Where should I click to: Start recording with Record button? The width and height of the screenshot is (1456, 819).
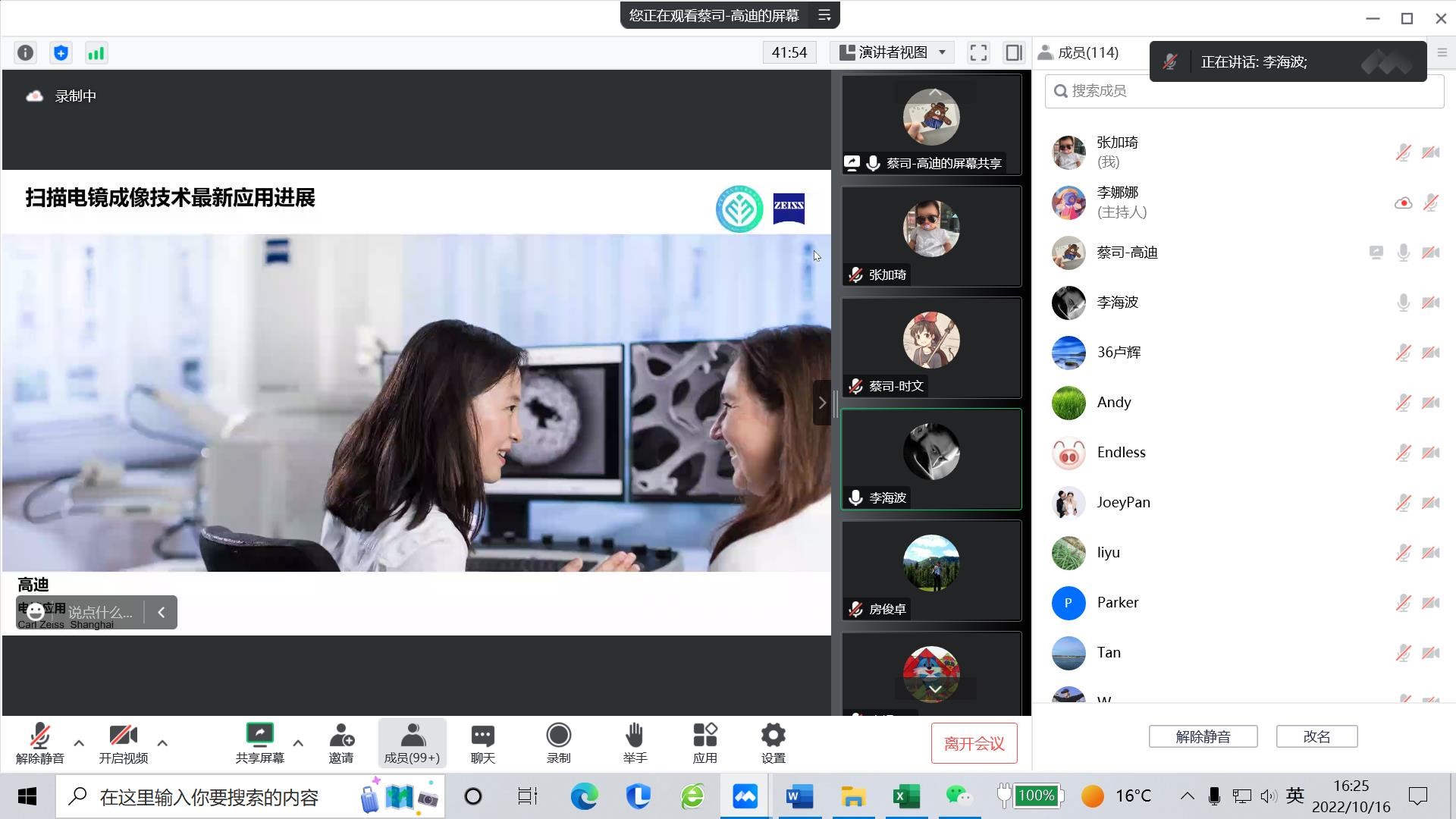tap(558, 743)
